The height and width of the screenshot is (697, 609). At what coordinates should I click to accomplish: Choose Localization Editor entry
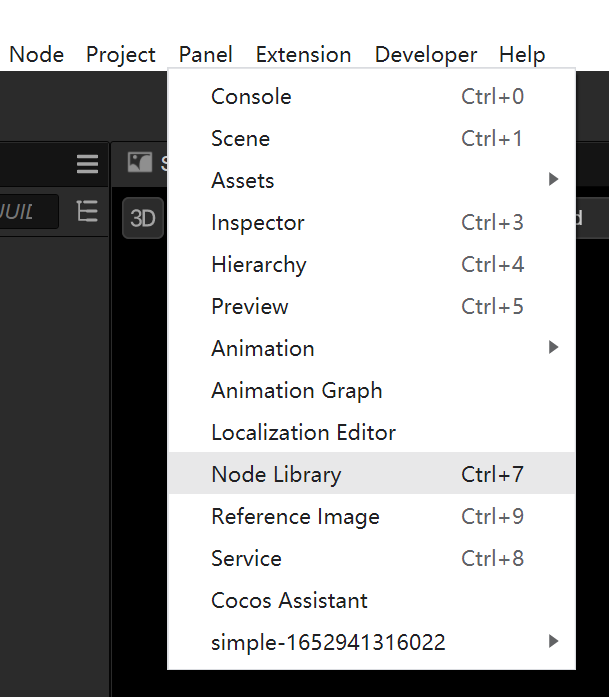pos(303,432)
